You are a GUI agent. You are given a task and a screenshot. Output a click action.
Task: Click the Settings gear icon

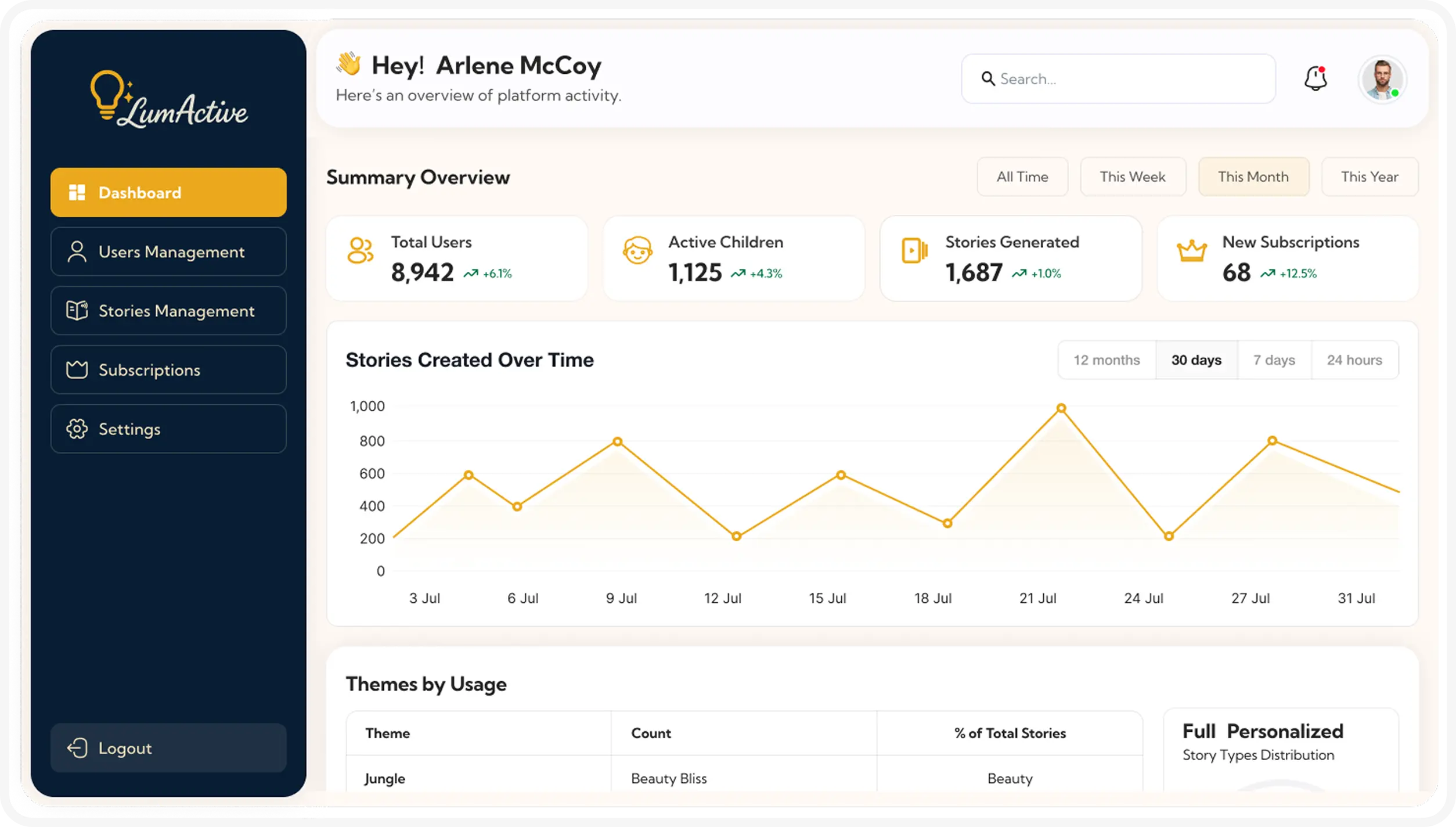coord(77,429)
